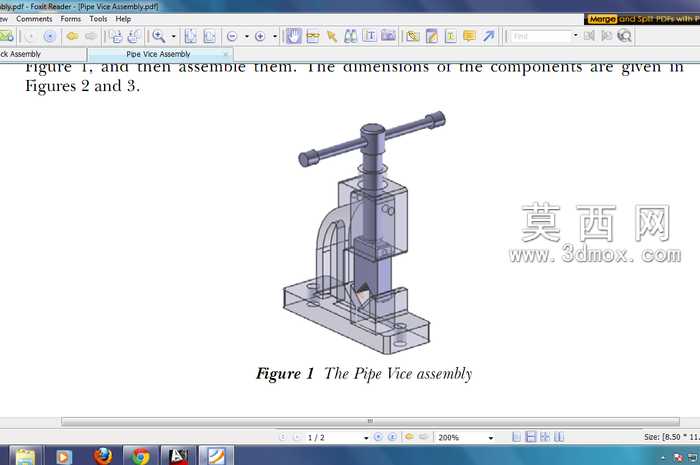Open the Help menu
The height and width of the screenshot is (465, 700).
click(123, 19)
